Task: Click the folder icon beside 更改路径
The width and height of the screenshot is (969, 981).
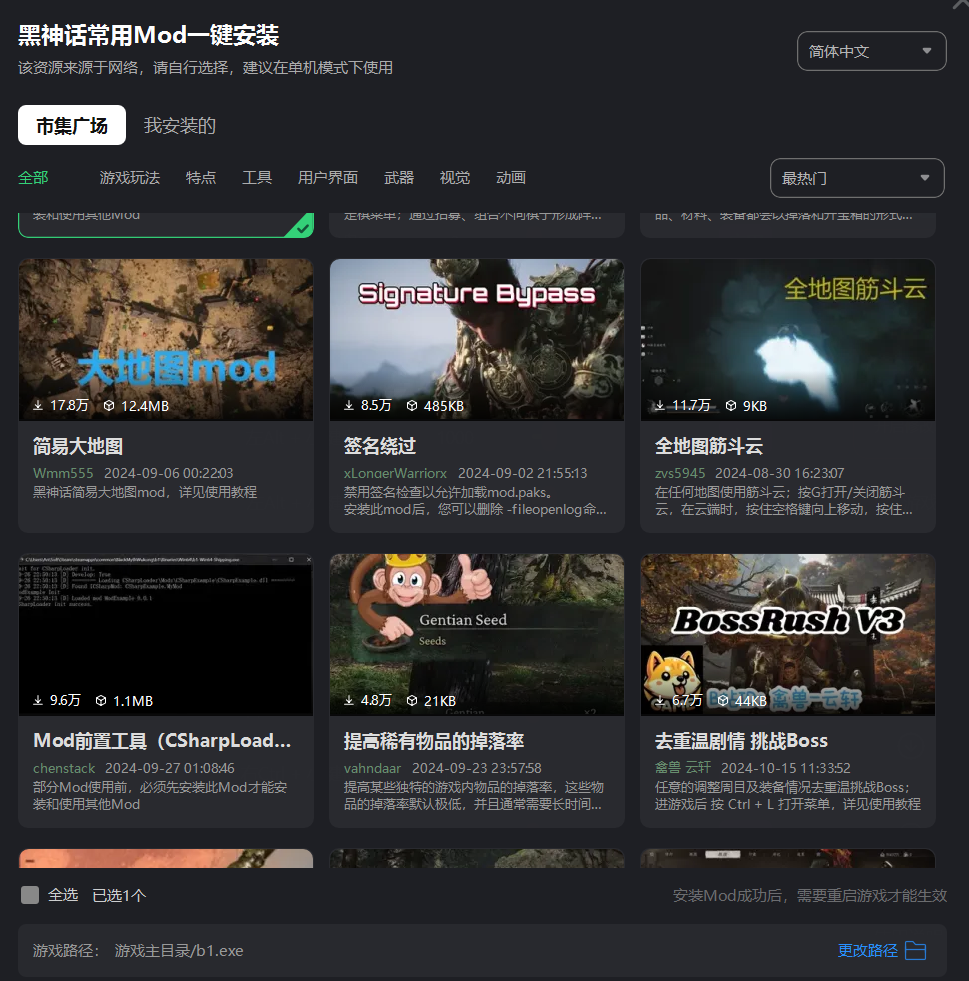Action: [916, 950]
